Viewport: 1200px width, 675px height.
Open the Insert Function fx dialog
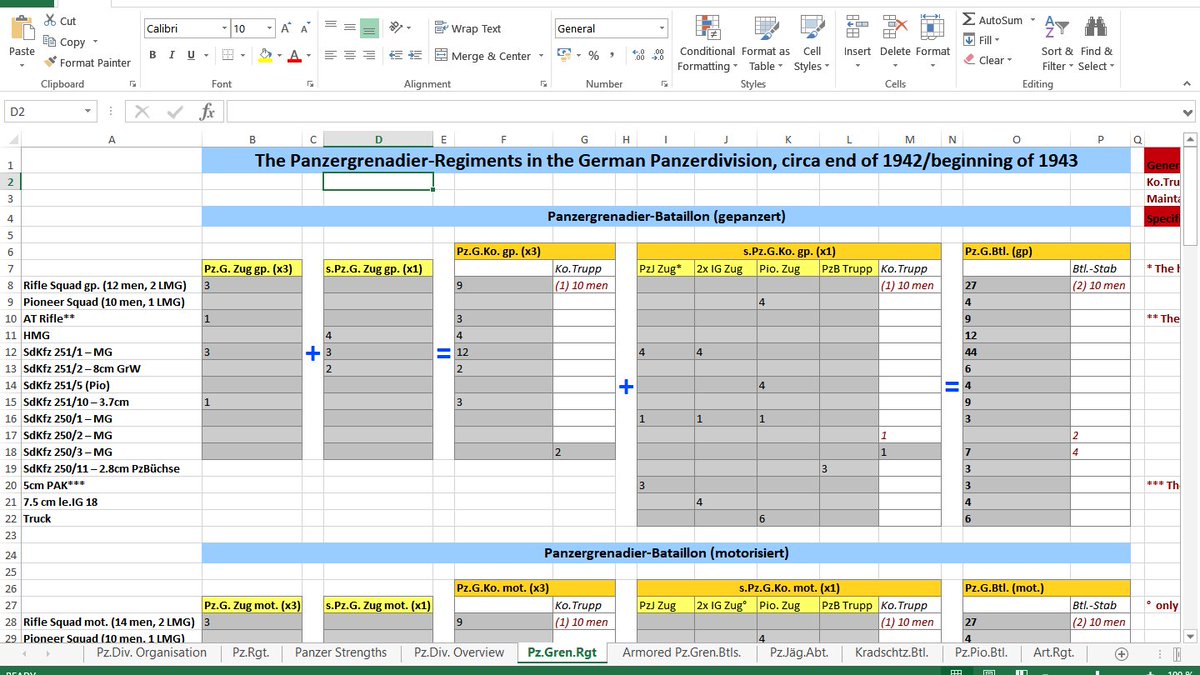[x=207, y=112]
